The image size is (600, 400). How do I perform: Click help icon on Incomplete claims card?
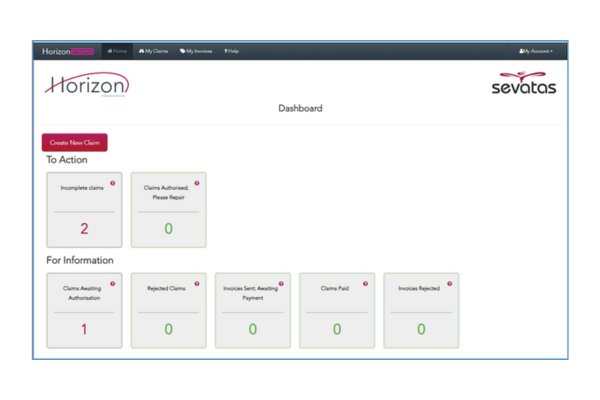click(x=112, y=183)
